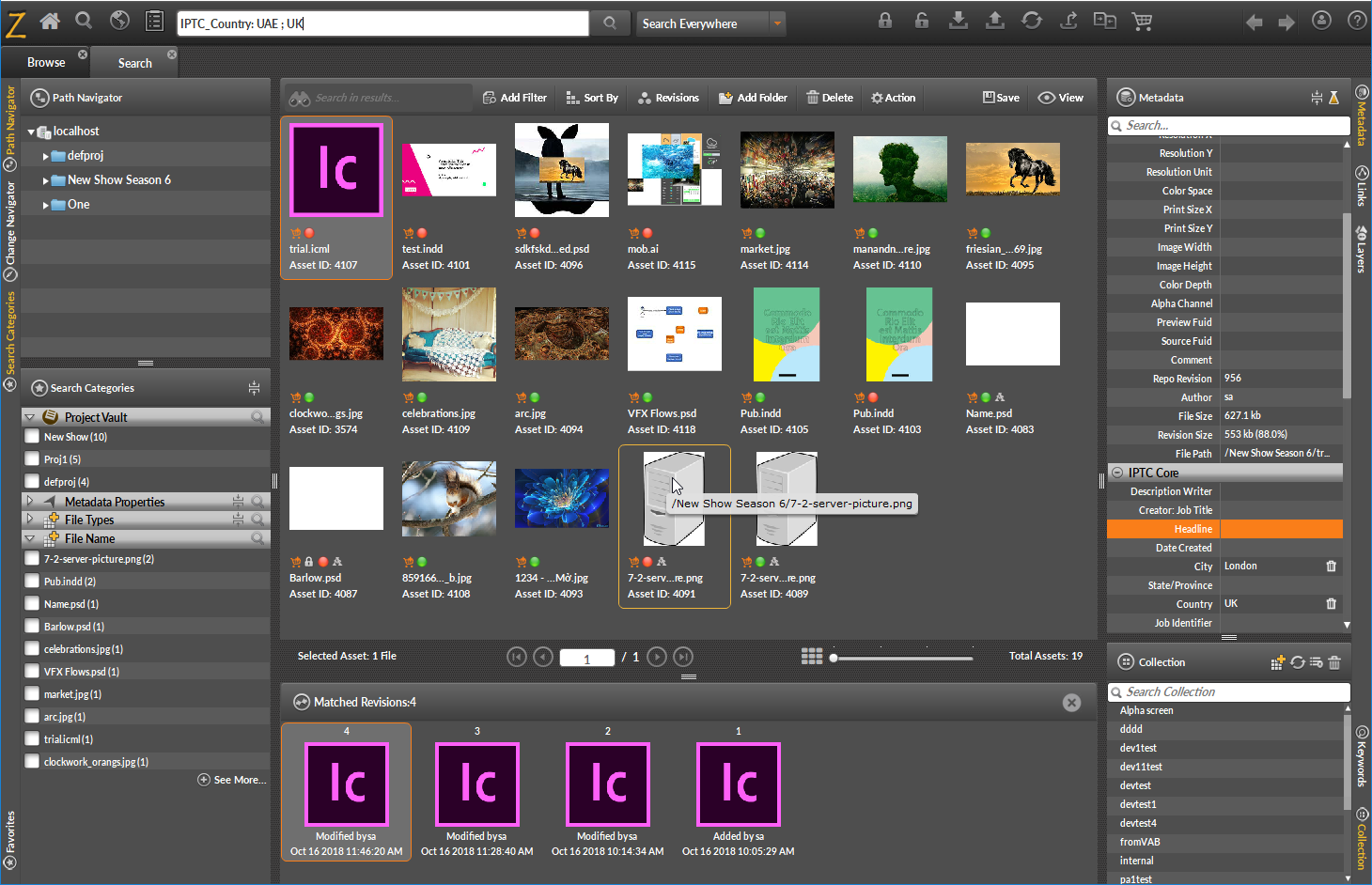This screenshot has width=1372, height=885.
Task: Expand the File Types category
Action: point(29,520)
